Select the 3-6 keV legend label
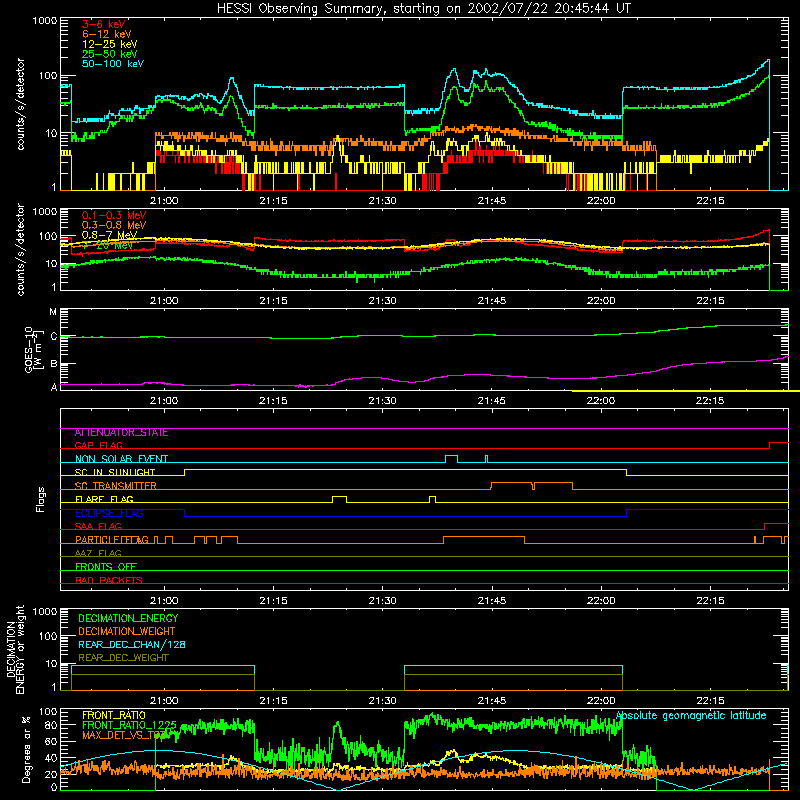Image resolution: width=800 pixels, height=800 pixels. coord(104,24)
